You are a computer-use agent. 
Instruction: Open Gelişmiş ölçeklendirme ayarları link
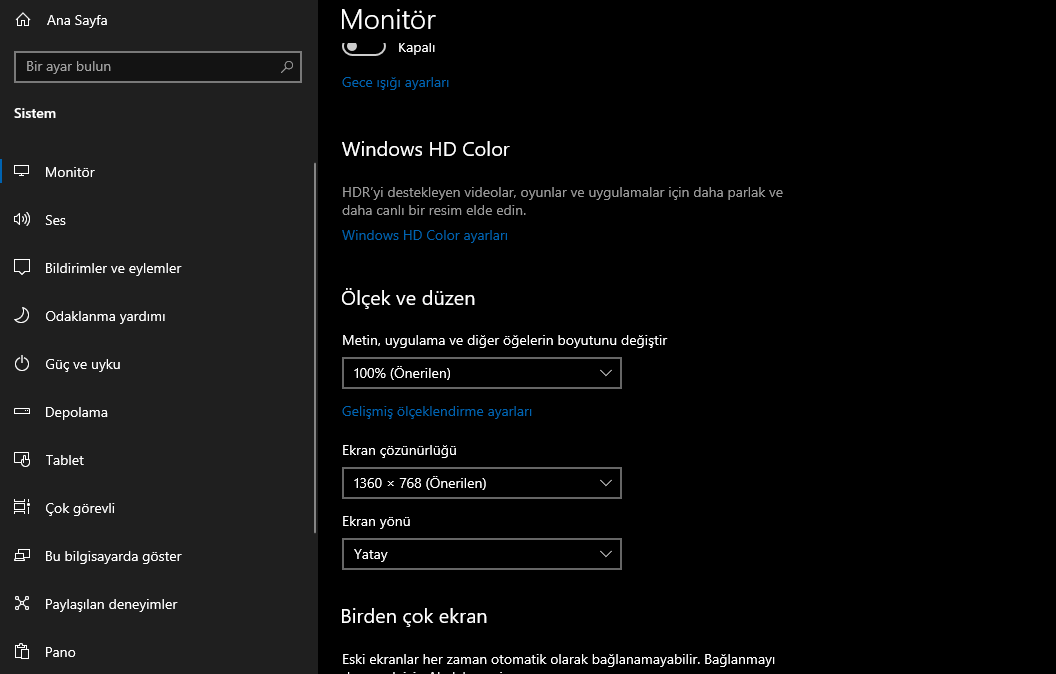coord(437,411)
